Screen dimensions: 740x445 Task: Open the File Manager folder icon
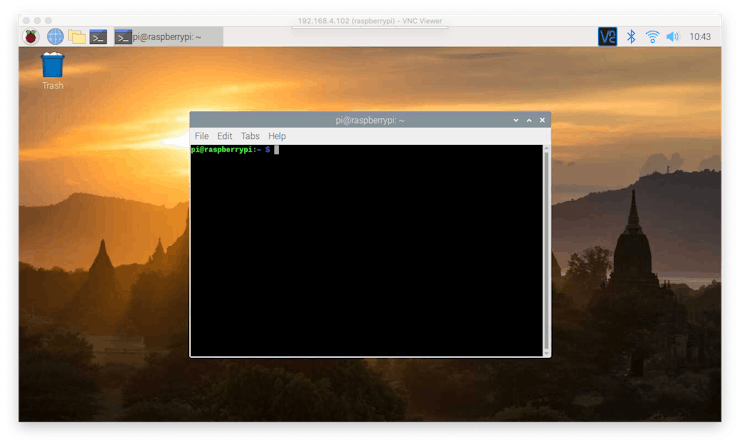[x=77, y=36]
